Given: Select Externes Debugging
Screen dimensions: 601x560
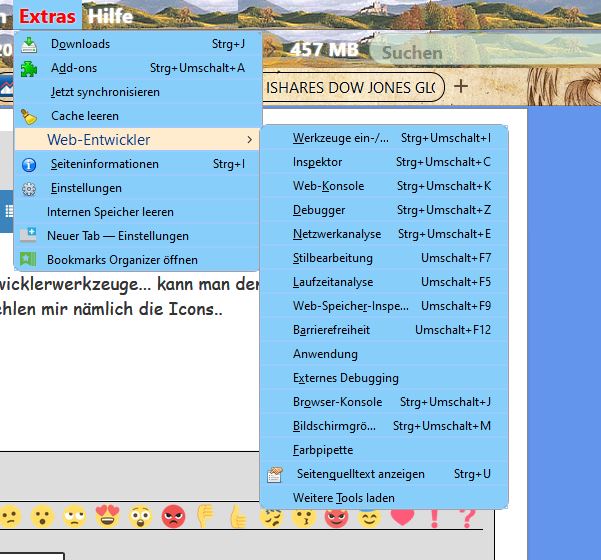Looking at the screenshot, I should pyautogui.click(x=384, y=378).
